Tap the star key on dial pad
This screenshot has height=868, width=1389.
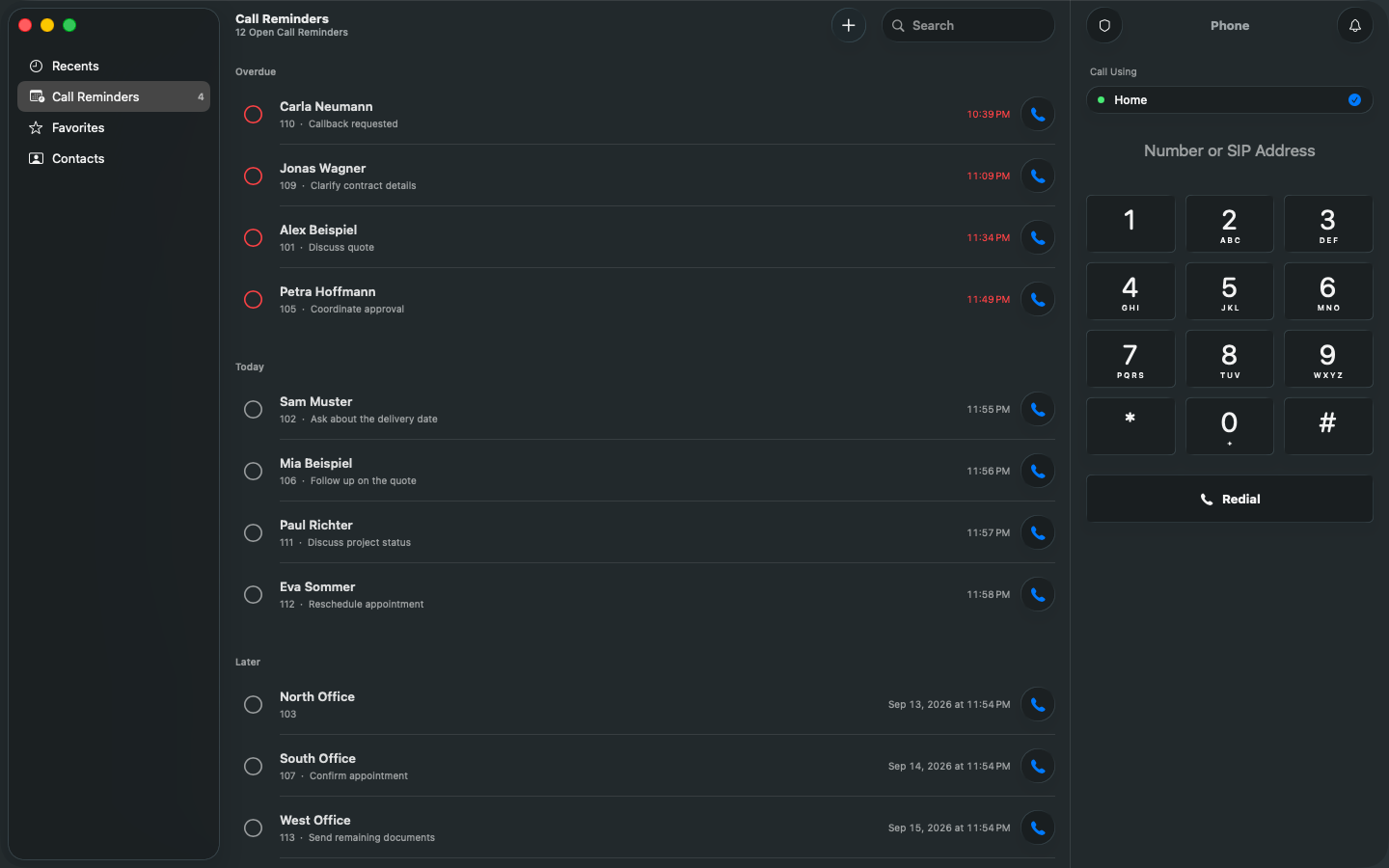pyautogui.click(x=1130, y=426)
